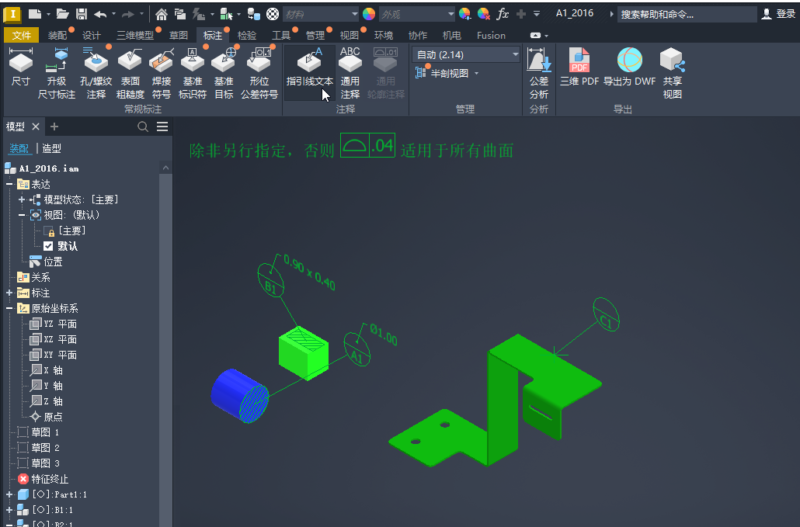Screen dimensions: 800x527
Task: Click the 半剖视图 half section view button
Action: coord(442,73)
